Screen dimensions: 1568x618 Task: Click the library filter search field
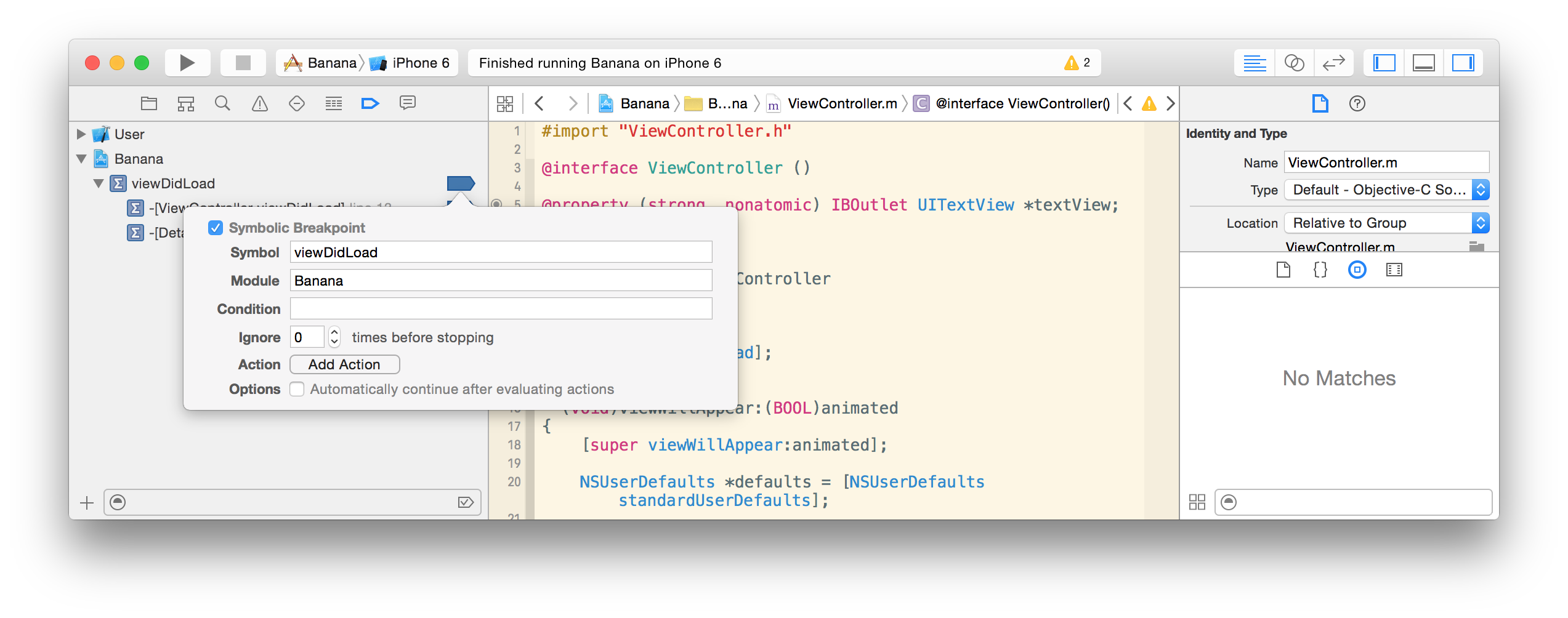[x=1354, y=503]
